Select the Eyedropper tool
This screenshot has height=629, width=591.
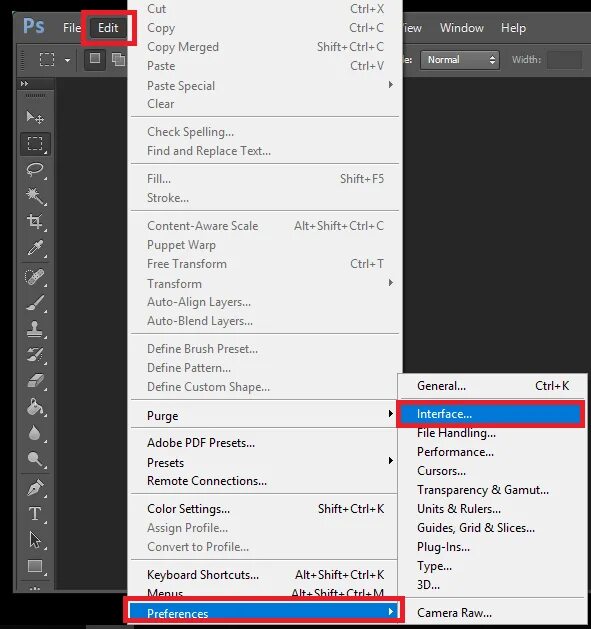(35, 248)
